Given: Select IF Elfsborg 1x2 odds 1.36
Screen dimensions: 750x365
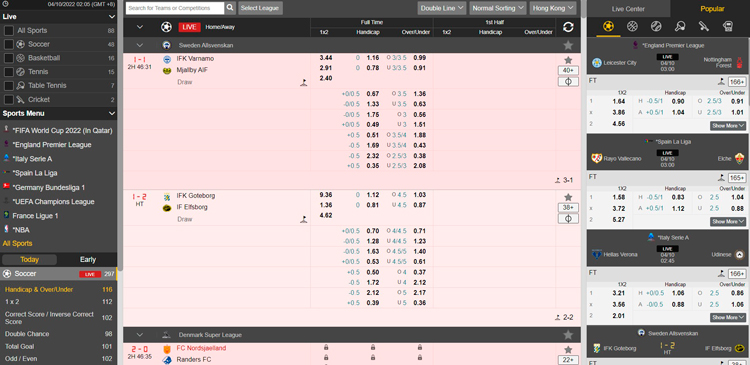Looking at the screenshot, I should coord(325,205).
